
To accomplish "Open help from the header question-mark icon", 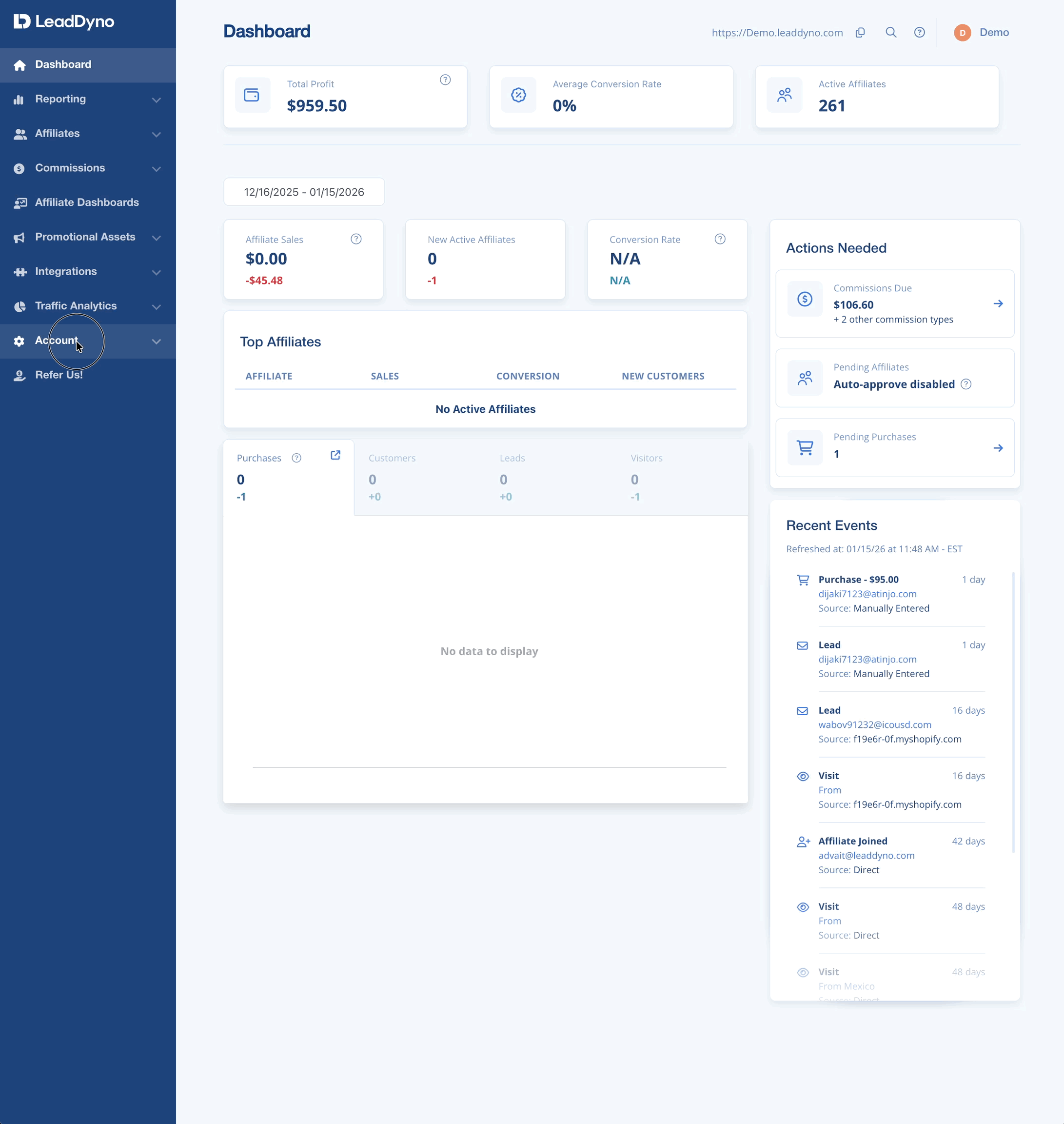I will coord(919,32).
